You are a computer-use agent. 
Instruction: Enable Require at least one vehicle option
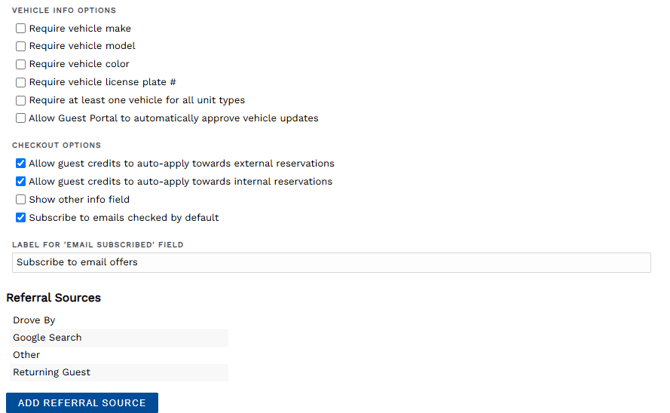tap(21, 100)
